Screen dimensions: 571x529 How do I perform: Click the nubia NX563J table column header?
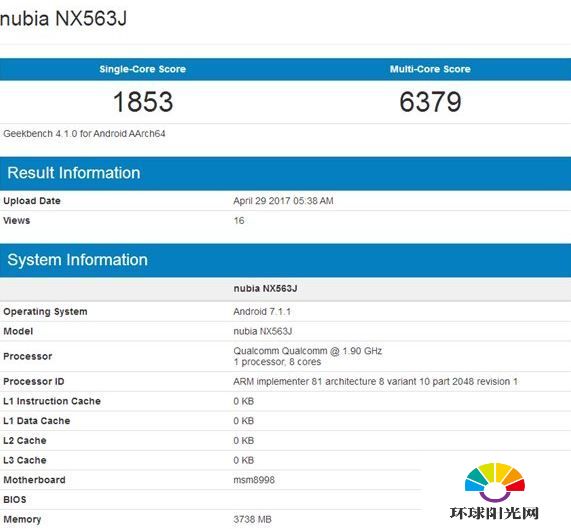pyautogui.click(x=265, y=289)
